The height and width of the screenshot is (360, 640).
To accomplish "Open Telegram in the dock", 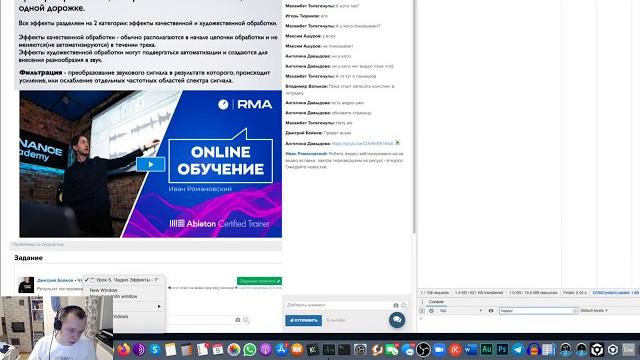I will pos(518,349).
